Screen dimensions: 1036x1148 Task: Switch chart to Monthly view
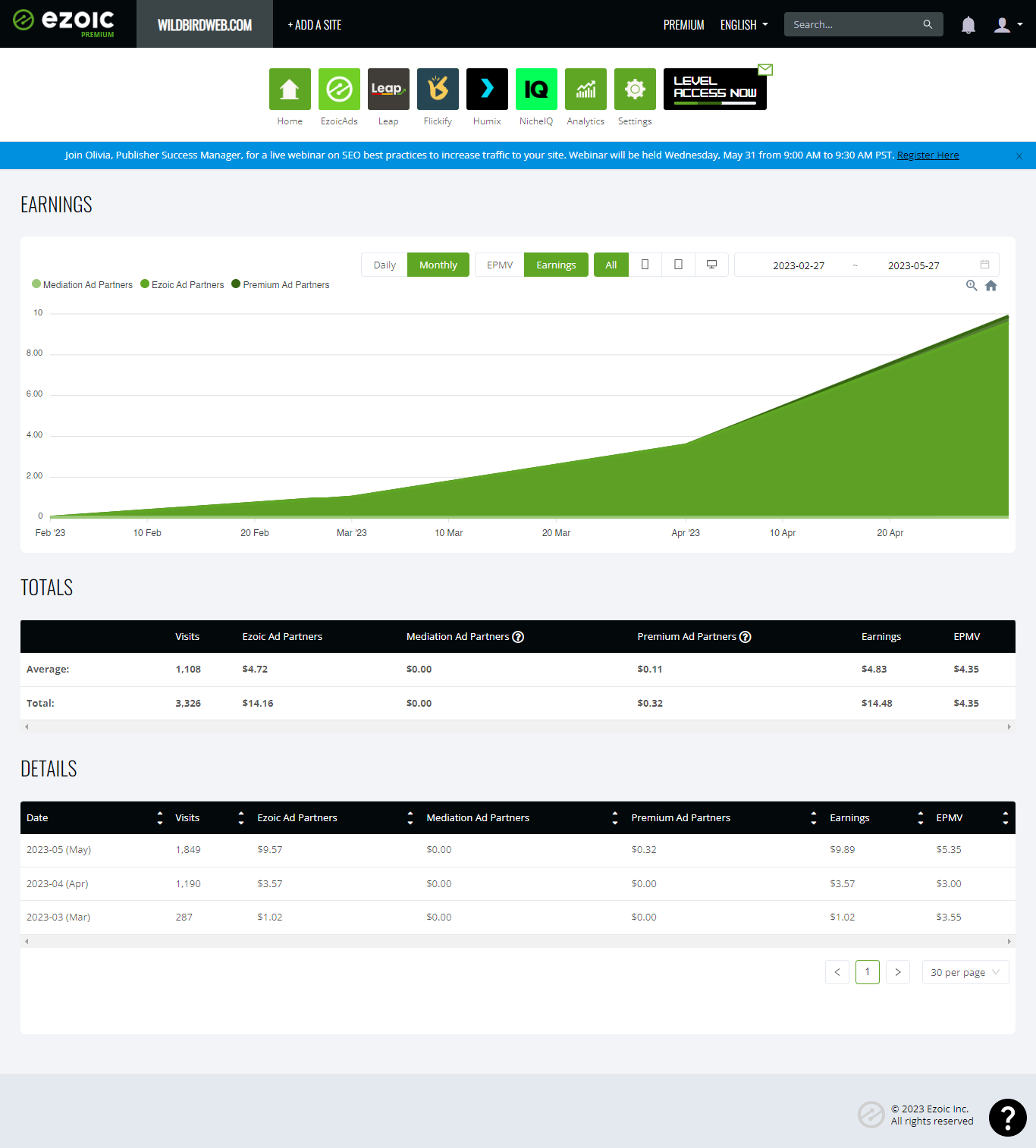438,265
